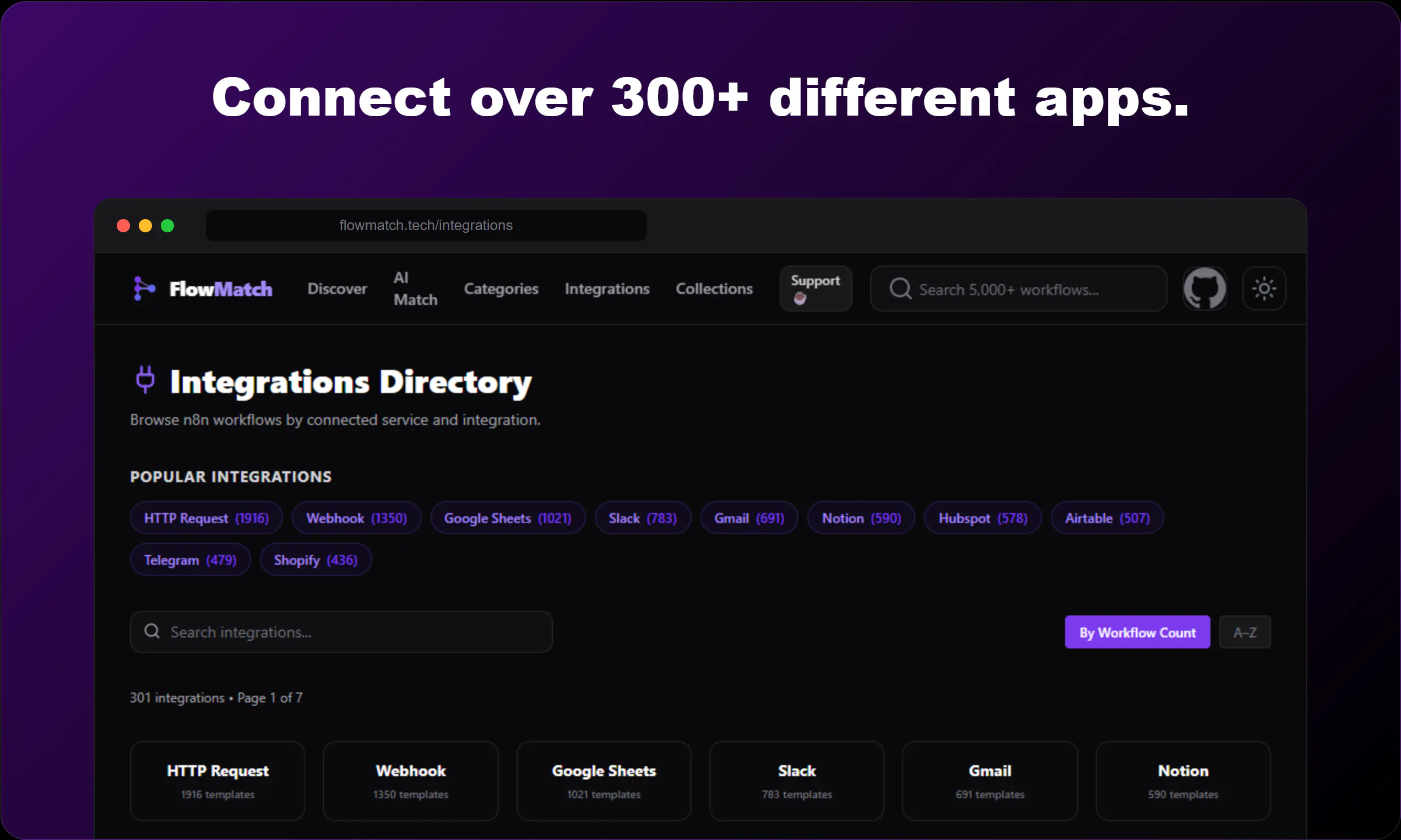
Task: Click the magnifier icon in workflows search
Action: pyautogui.click(x=900, y=288)
